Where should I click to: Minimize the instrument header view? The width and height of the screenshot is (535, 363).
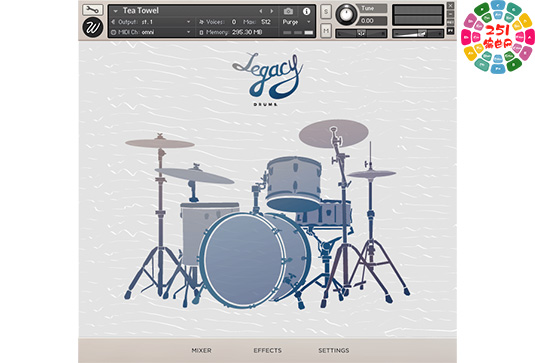pos(450,14)
